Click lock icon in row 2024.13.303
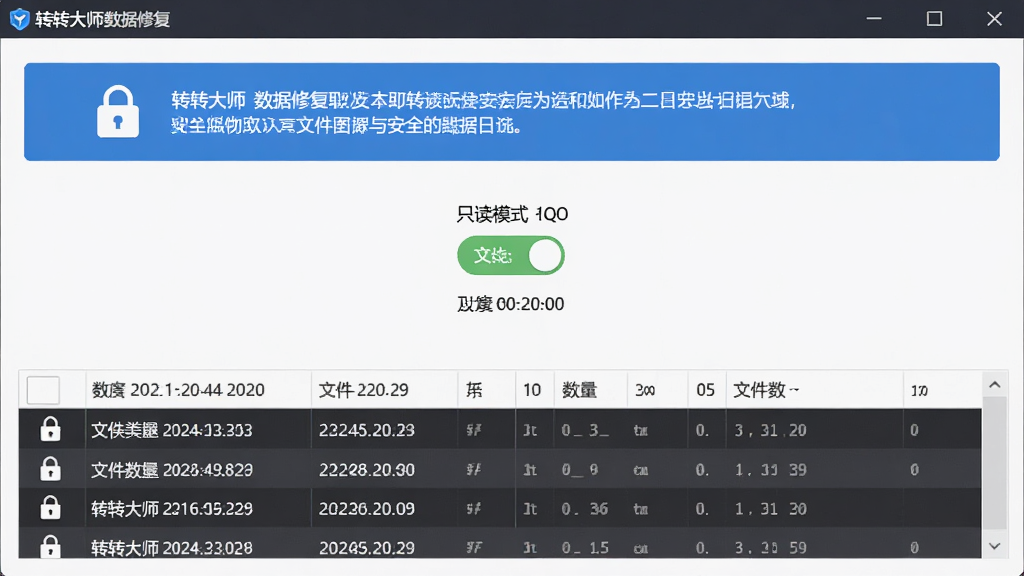 coord(50,430)
